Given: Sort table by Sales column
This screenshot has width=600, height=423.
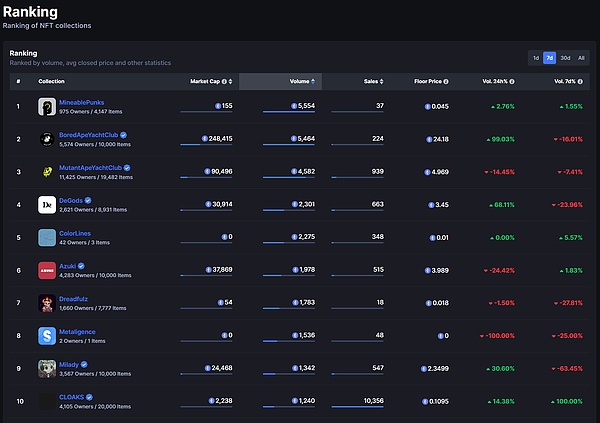Looking at the screenshot, I should tap(370, 80).
